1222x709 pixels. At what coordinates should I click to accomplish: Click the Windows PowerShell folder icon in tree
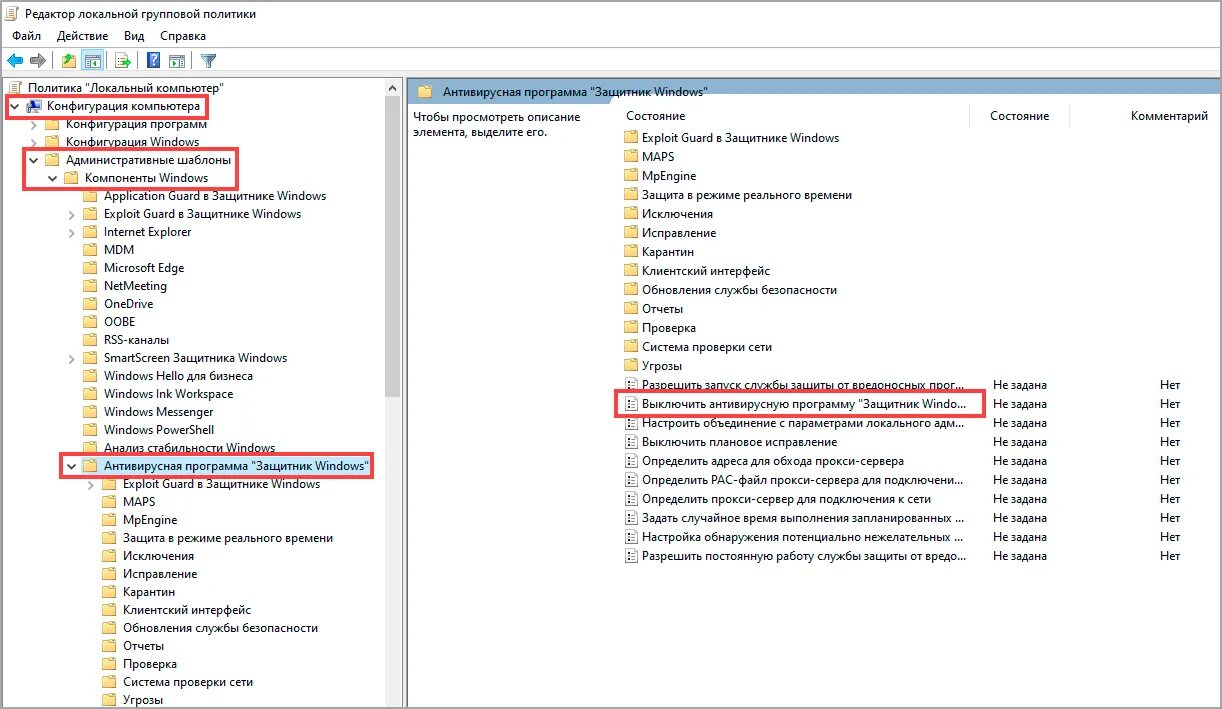(x=91, y=430)
